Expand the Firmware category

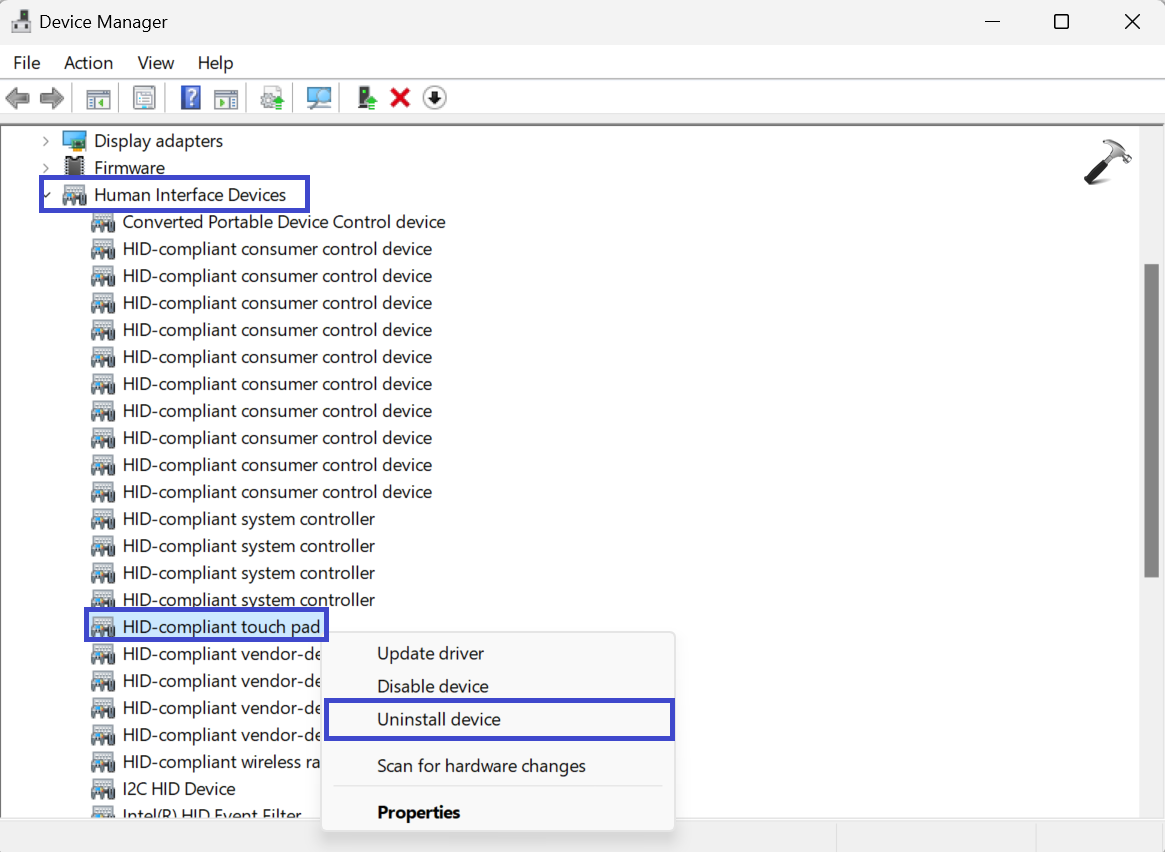[46, 168]
